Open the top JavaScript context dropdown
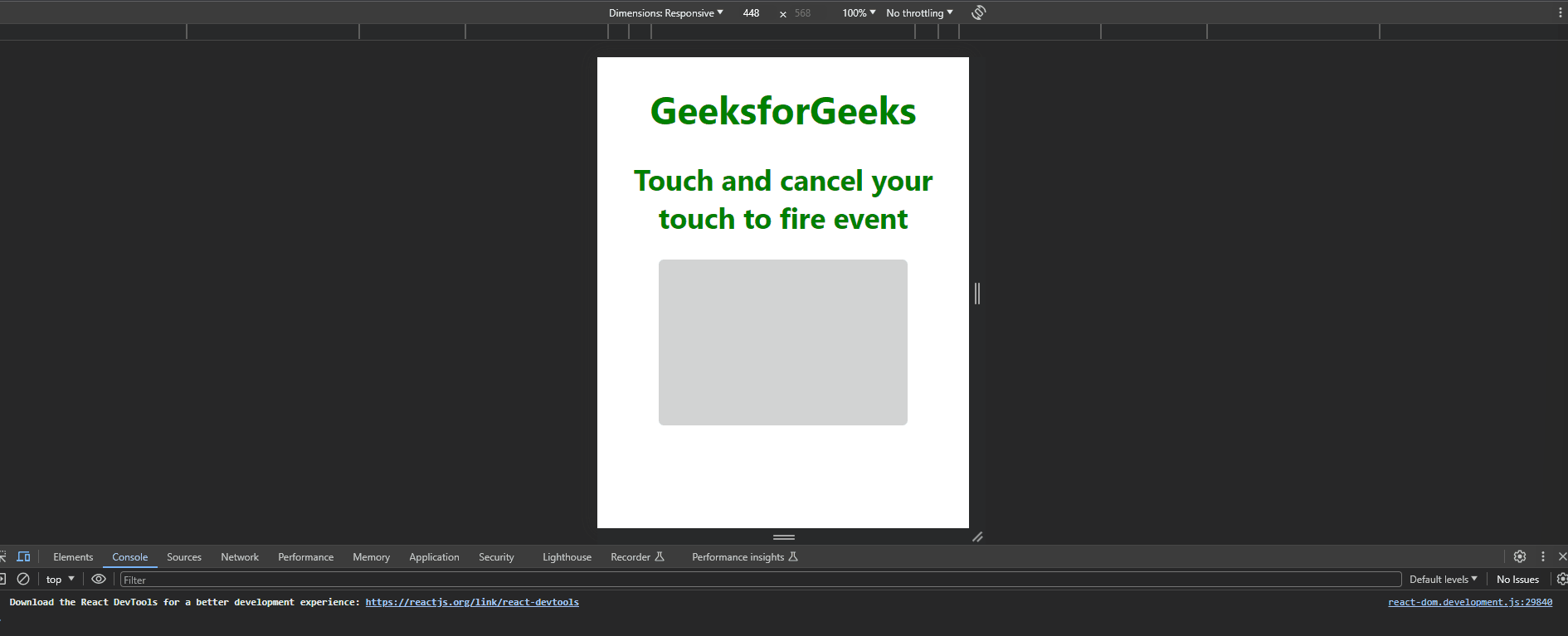The height and width of the screenshot is (636, 1568). 61,579
